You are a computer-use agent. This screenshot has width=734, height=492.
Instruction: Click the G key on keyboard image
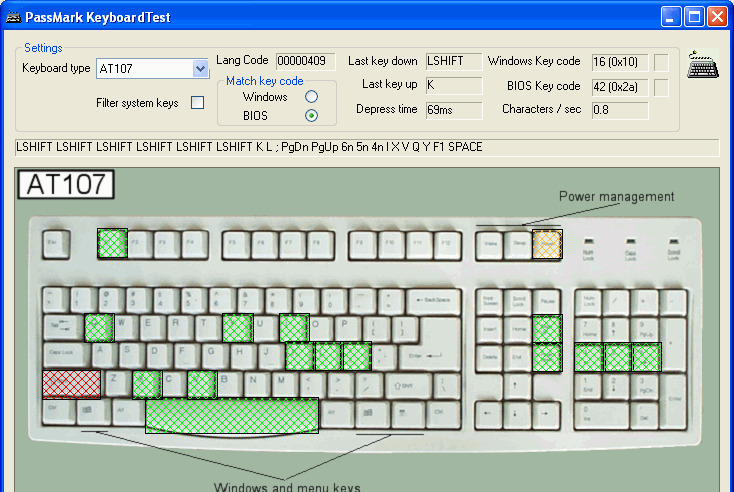(215, 356)
